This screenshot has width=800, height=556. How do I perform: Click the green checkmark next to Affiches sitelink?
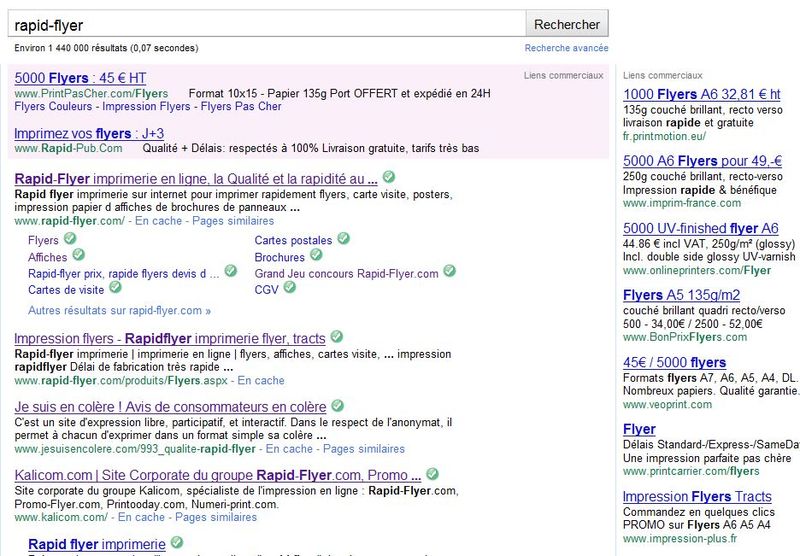click(79, 254)
